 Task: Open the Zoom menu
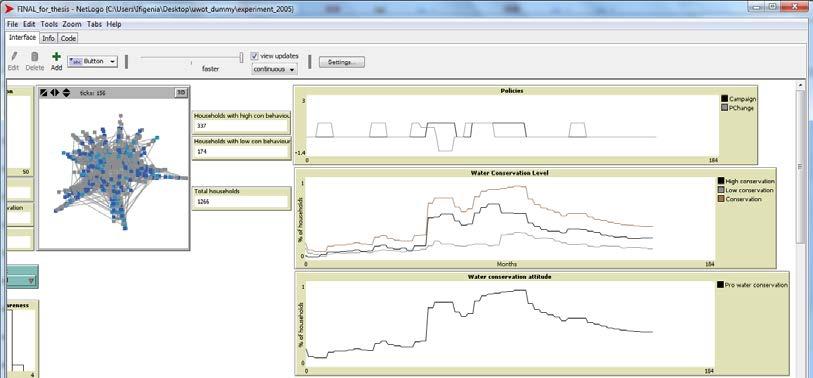pyautogui.click(x=72, y=24)
